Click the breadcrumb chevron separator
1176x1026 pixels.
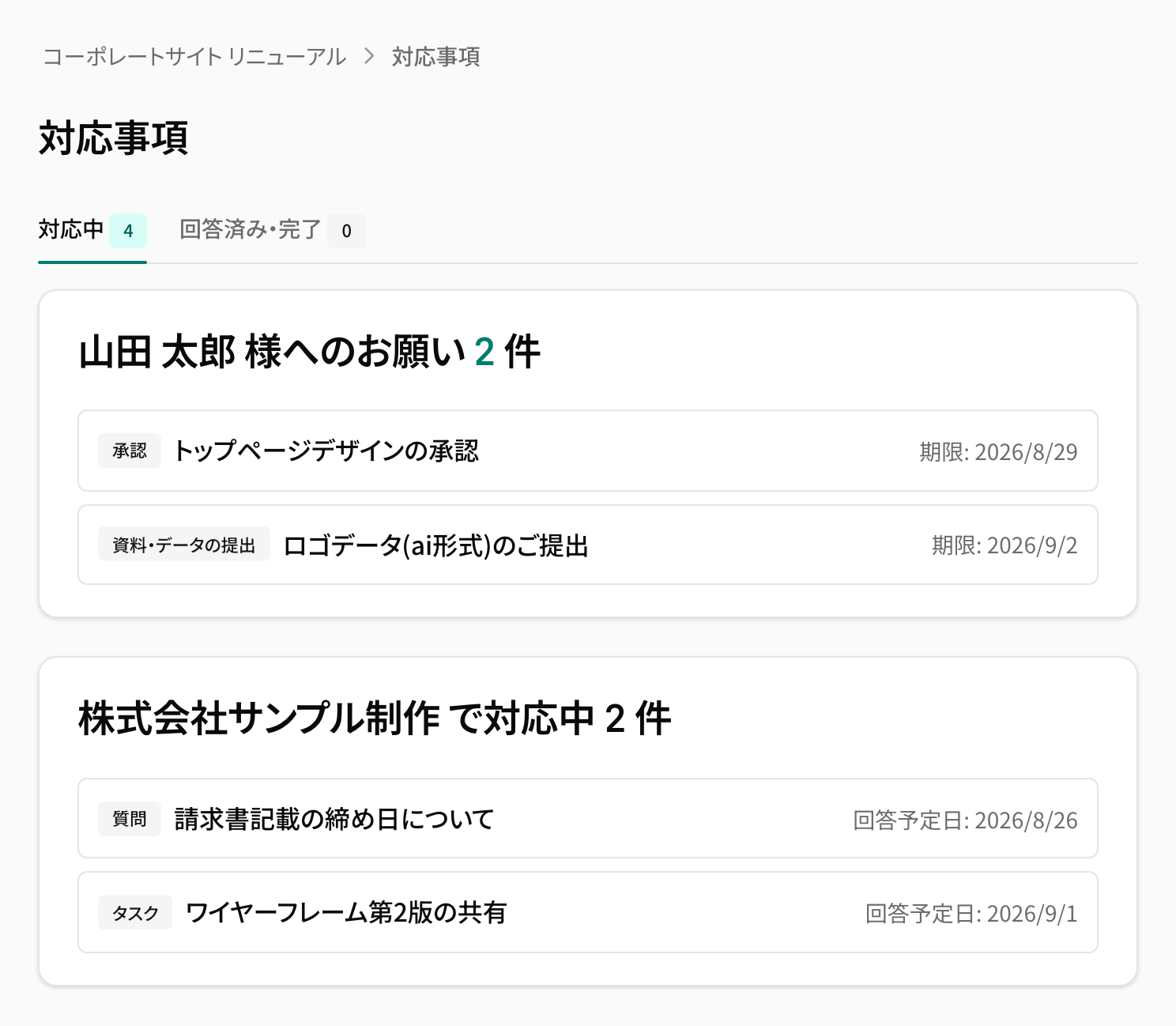[x=369, y=56]
